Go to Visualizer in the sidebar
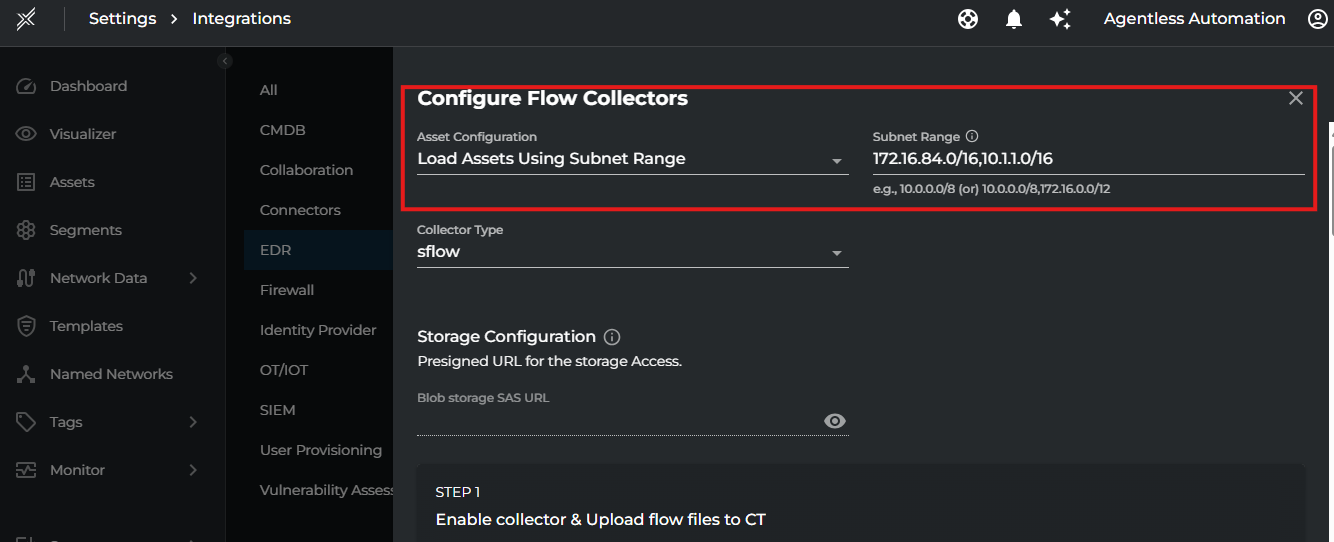Viewport: 1334px width, 542px height. pos(82,134)
